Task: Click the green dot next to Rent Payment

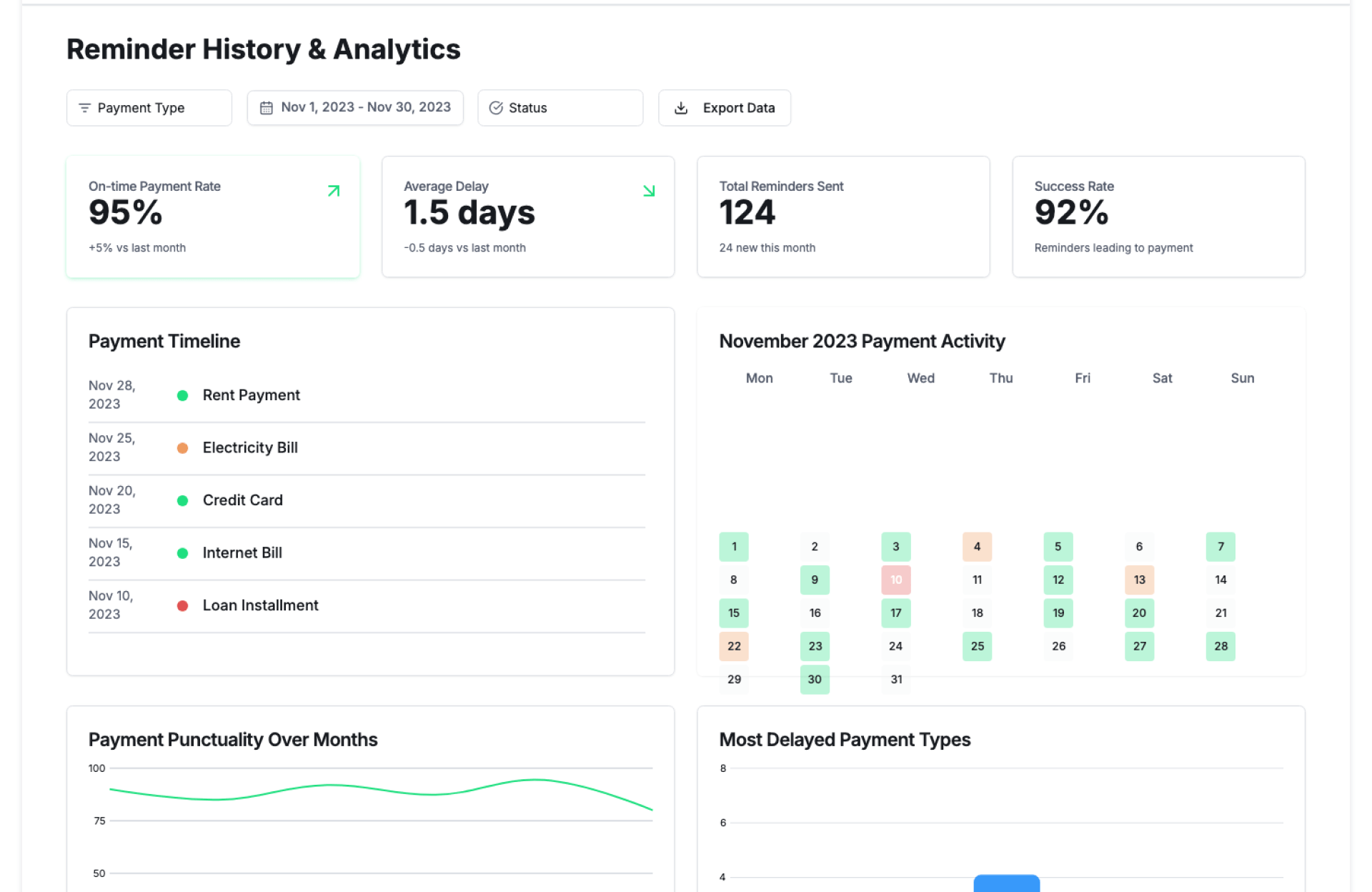Action: pyautogui.click(x=182, y=395)
